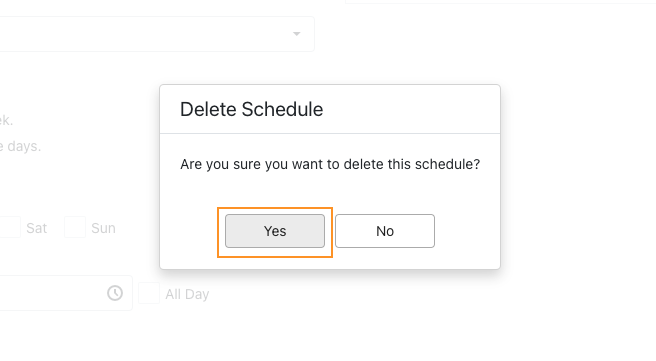Expand the dropdown arrow in the top field

(297, 34)
